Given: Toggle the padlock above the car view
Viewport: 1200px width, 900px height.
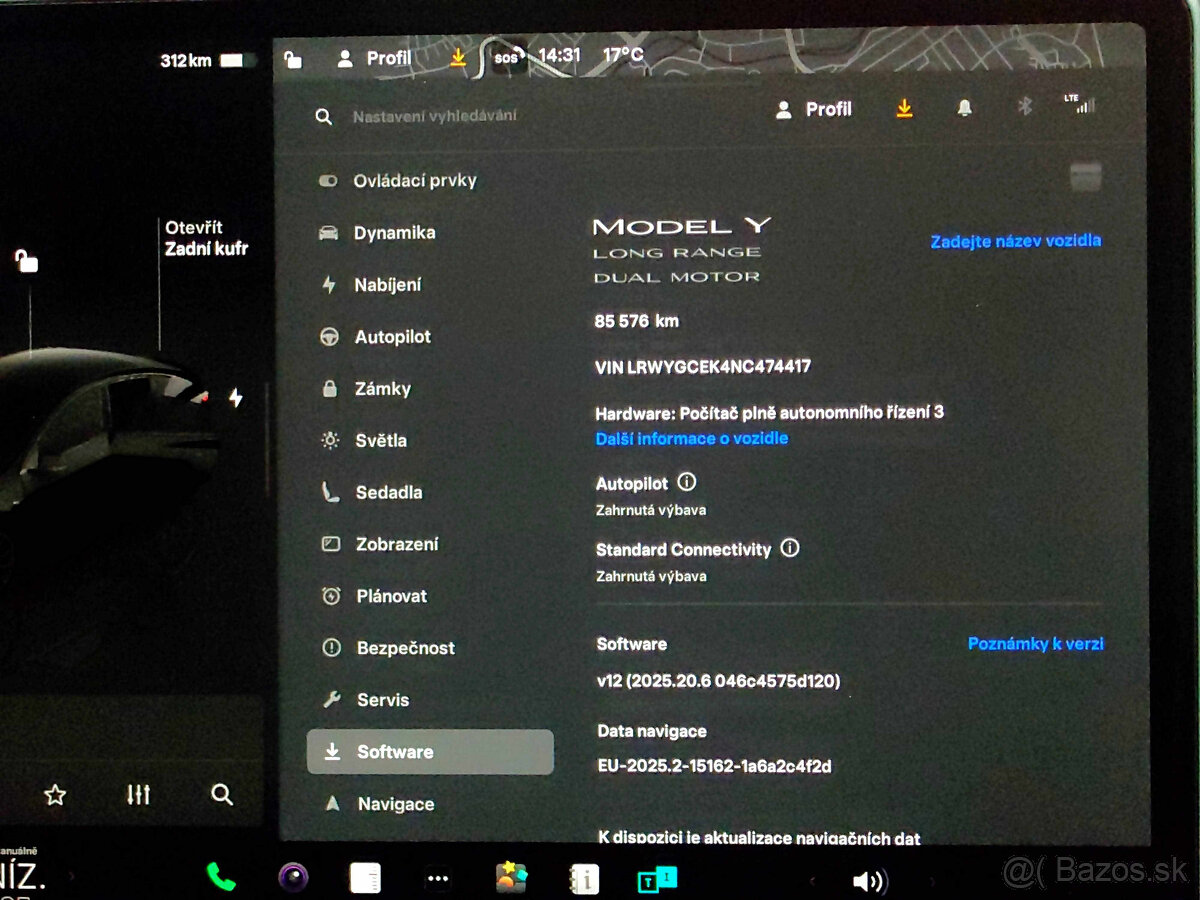Looking at the screenshot, I should [25, 262].
